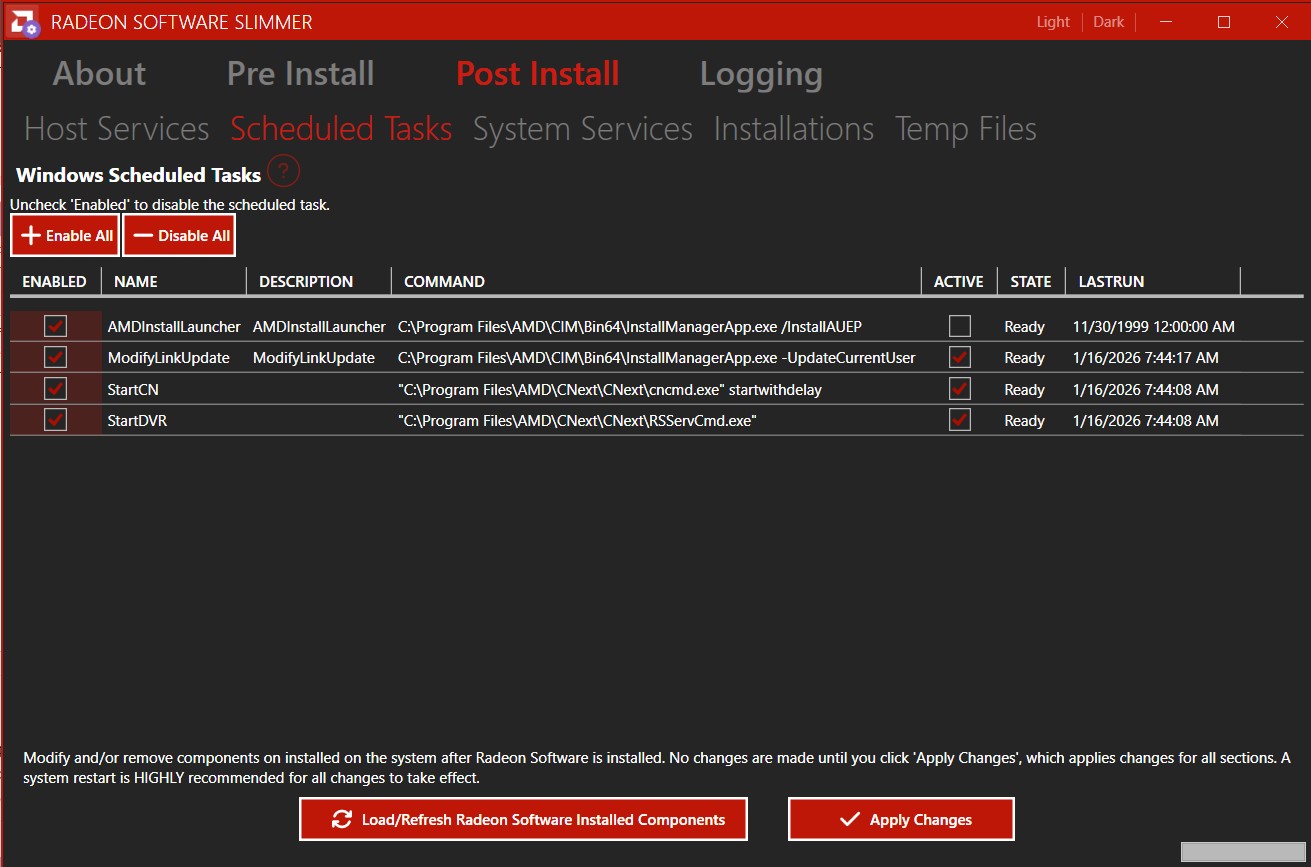
Task: Click the 1/16/2026 7:44:17 AM last run
Action: (x=1145, y=358)
